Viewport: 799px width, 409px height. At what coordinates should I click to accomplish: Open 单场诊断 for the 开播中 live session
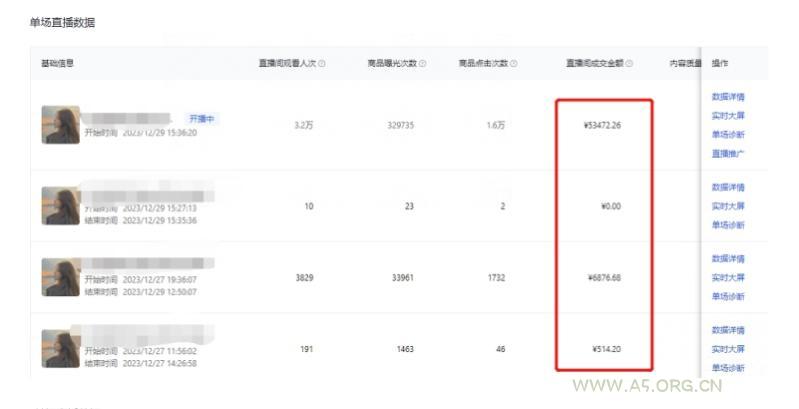(728, 134)
